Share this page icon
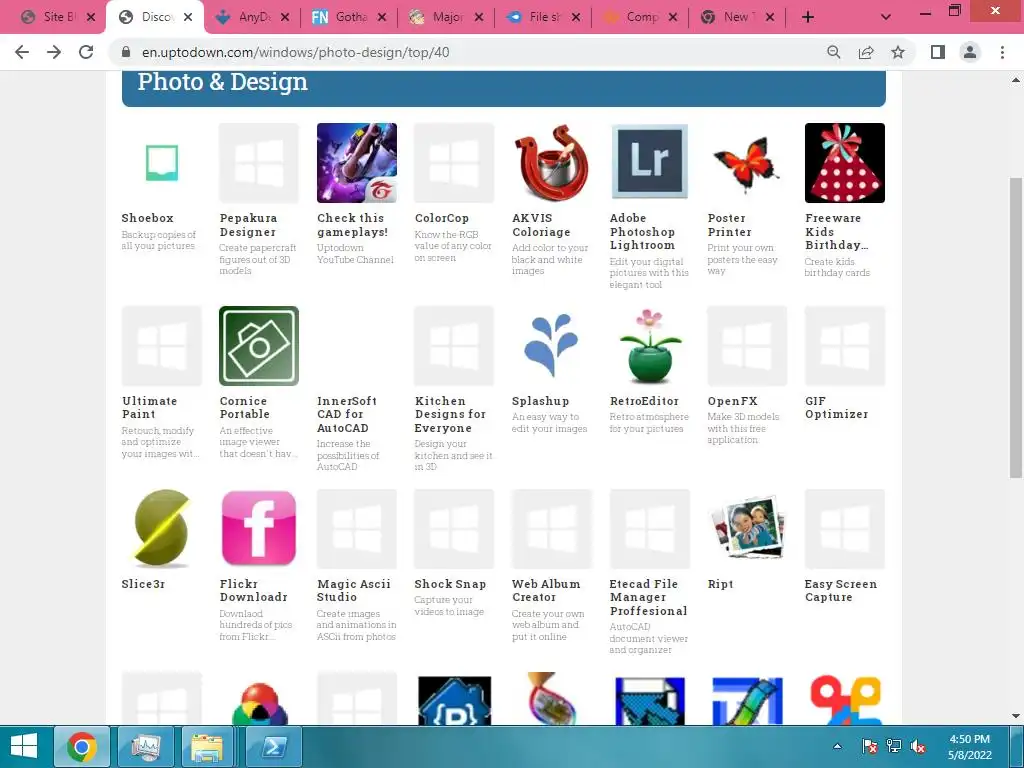Image resolution: width=1024 pixels, height=768 pixels. (866, 52)
